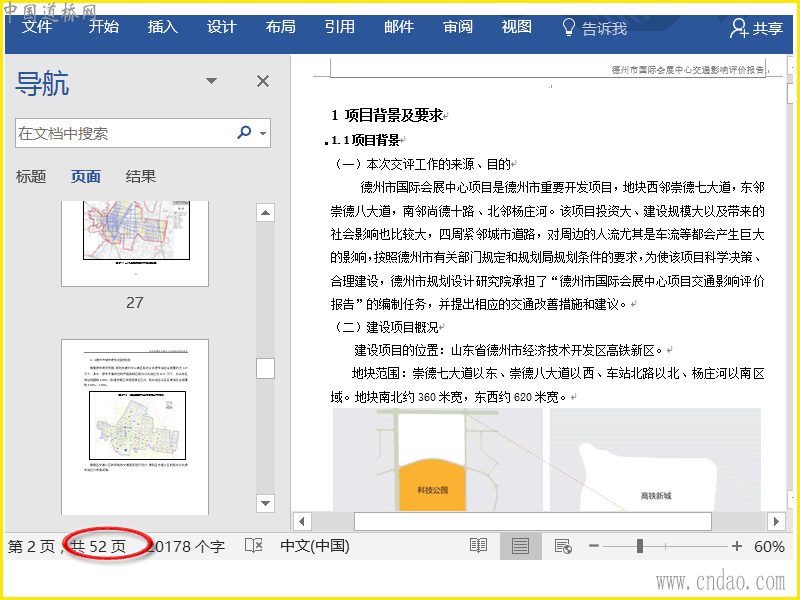Select the page 27 thumbnail
The width and height of the screenshot is (800, 600).
coord(135,242)
